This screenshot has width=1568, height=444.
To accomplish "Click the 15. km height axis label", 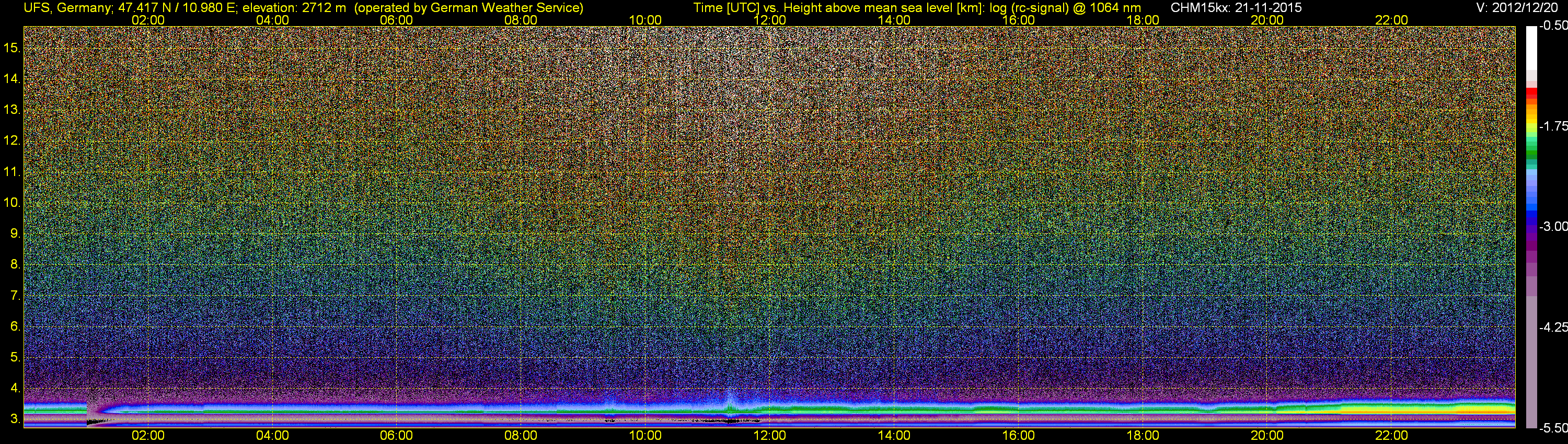I will click(x=12, y=48).
